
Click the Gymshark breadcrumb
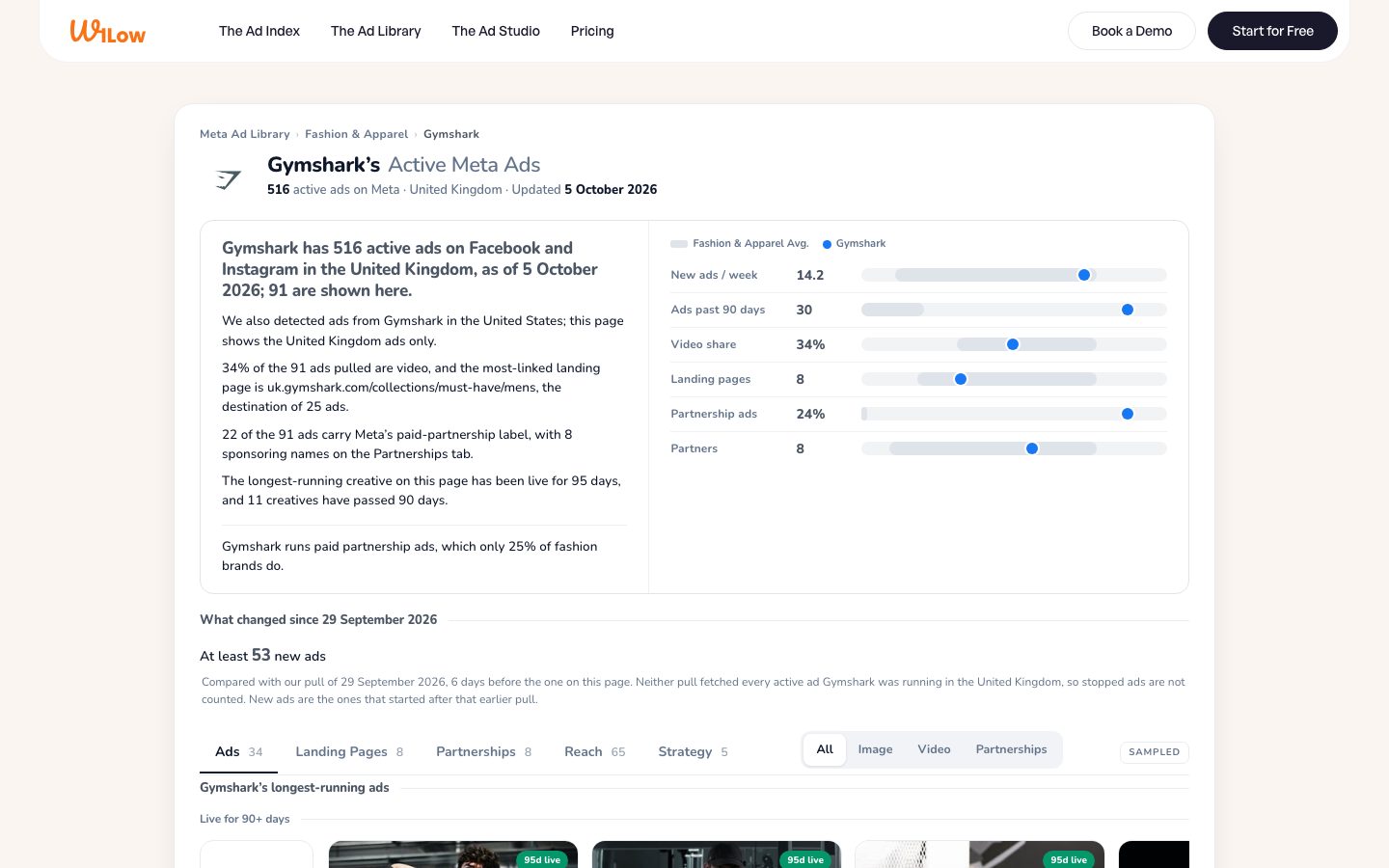[451, 134]
